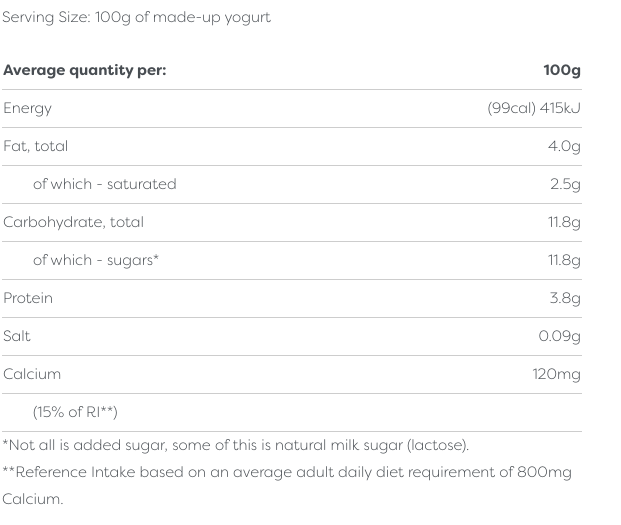Select the 120mg calcium value
The image size is (621, 525).
click(556, 374)
